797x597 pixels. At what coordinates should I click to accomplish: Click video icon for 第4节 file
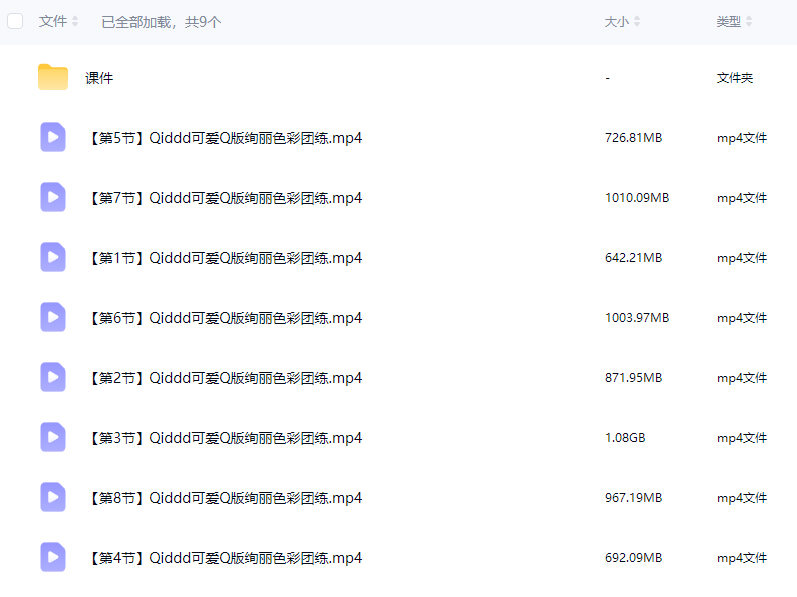click(53, 557)
